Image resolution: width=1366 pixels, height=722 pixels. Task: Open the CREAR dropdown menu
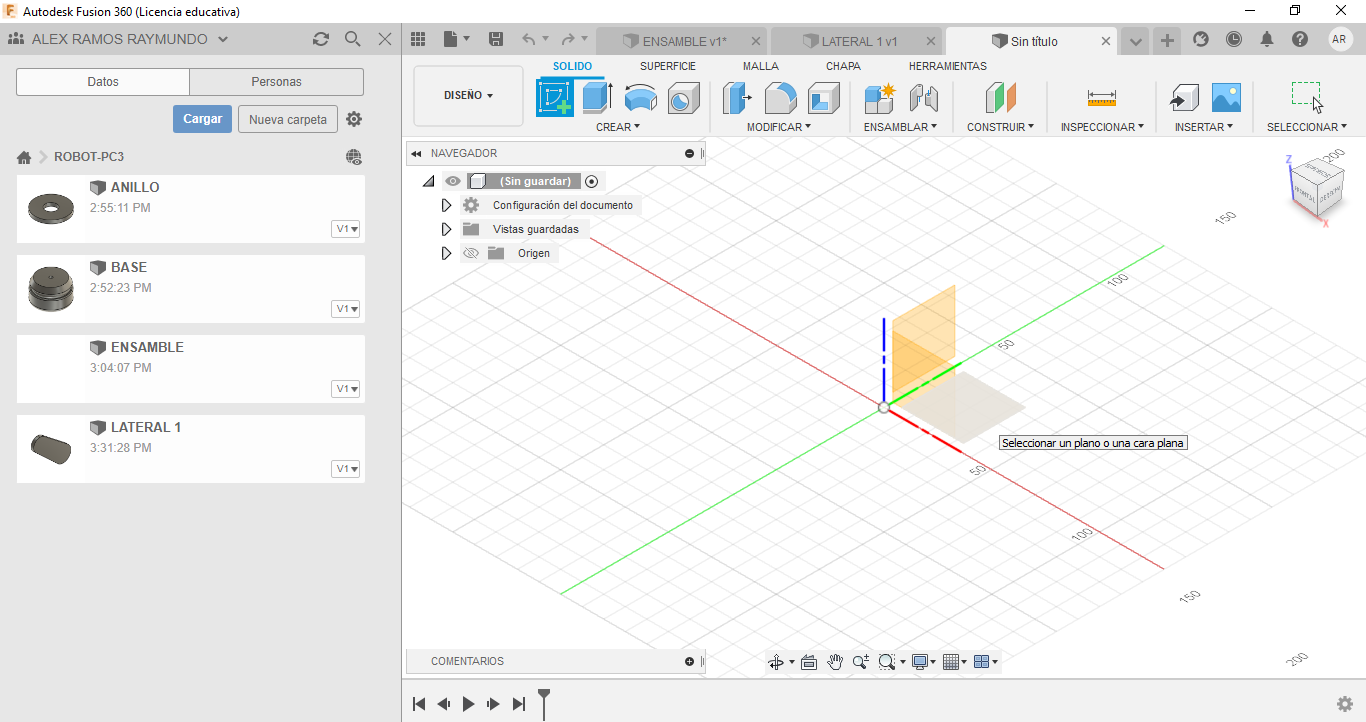pos(618,127)
